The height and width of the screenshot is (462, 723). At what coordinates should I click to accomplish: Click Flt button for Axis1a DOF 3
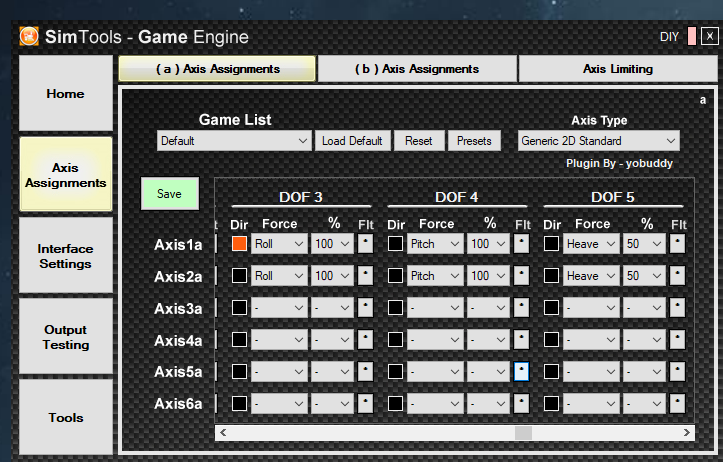pyautogui.click(x=365, y=243)
